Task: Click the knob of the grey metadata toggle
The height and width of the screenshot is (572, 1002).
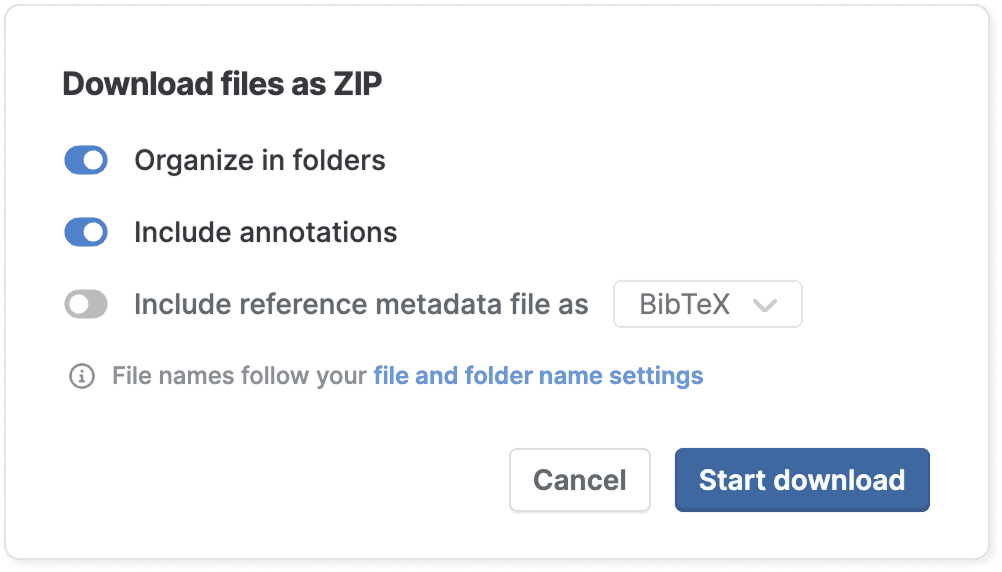Action: [77, 305]
